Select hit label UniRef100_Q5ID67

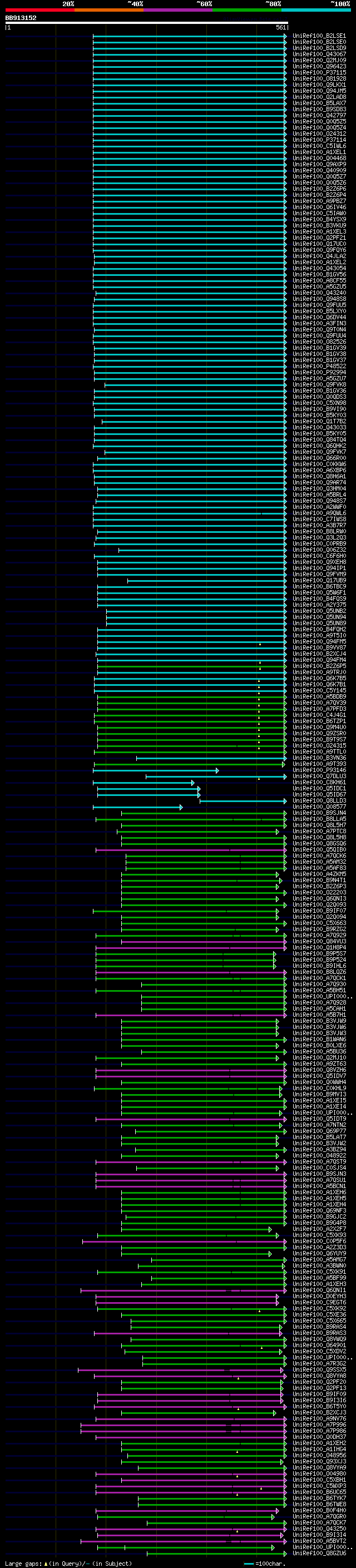[319, 794]
